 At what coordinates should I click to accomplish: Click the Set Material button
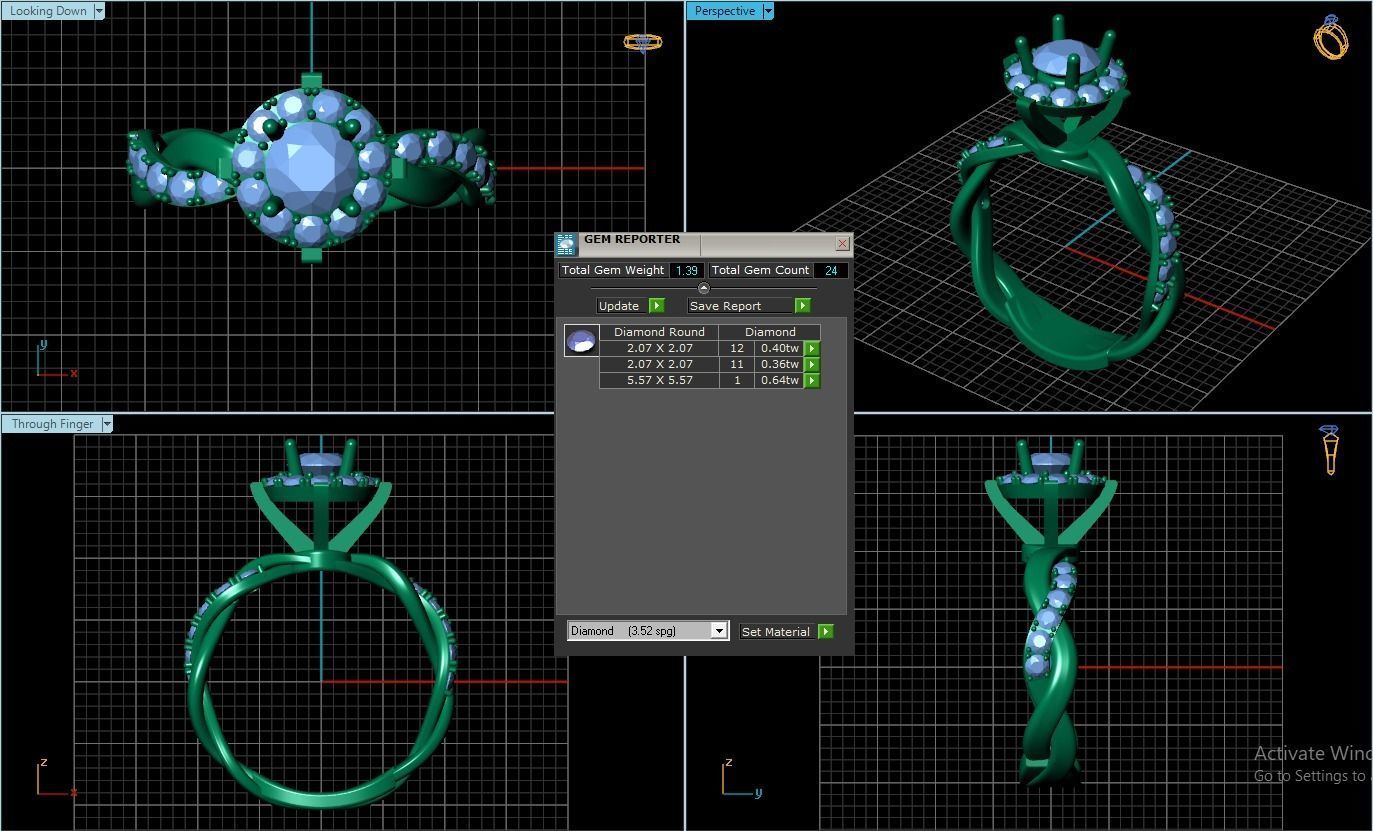coord(778,632)
